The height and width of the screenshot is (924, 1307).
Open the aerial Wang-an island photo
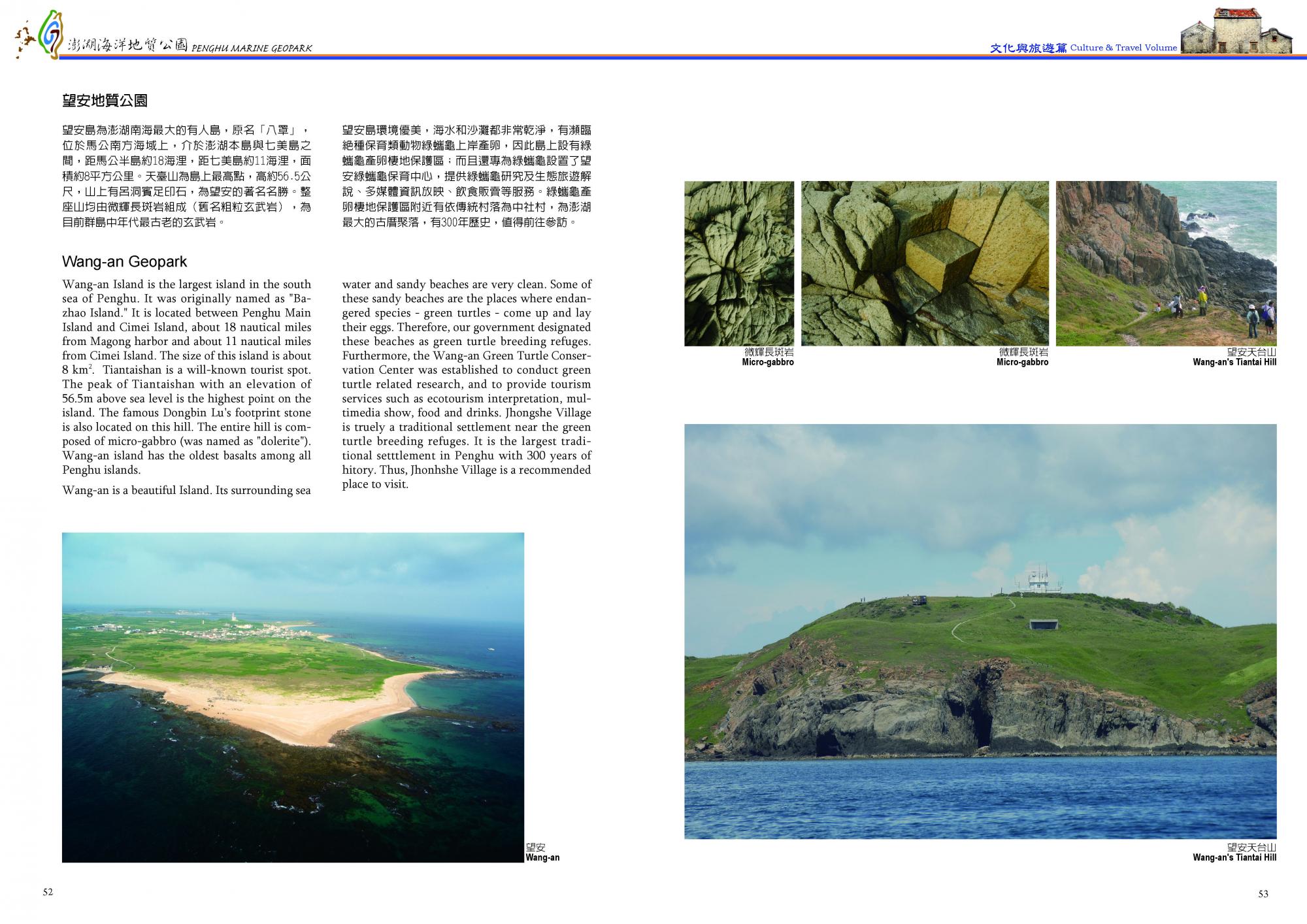point(293,697)
